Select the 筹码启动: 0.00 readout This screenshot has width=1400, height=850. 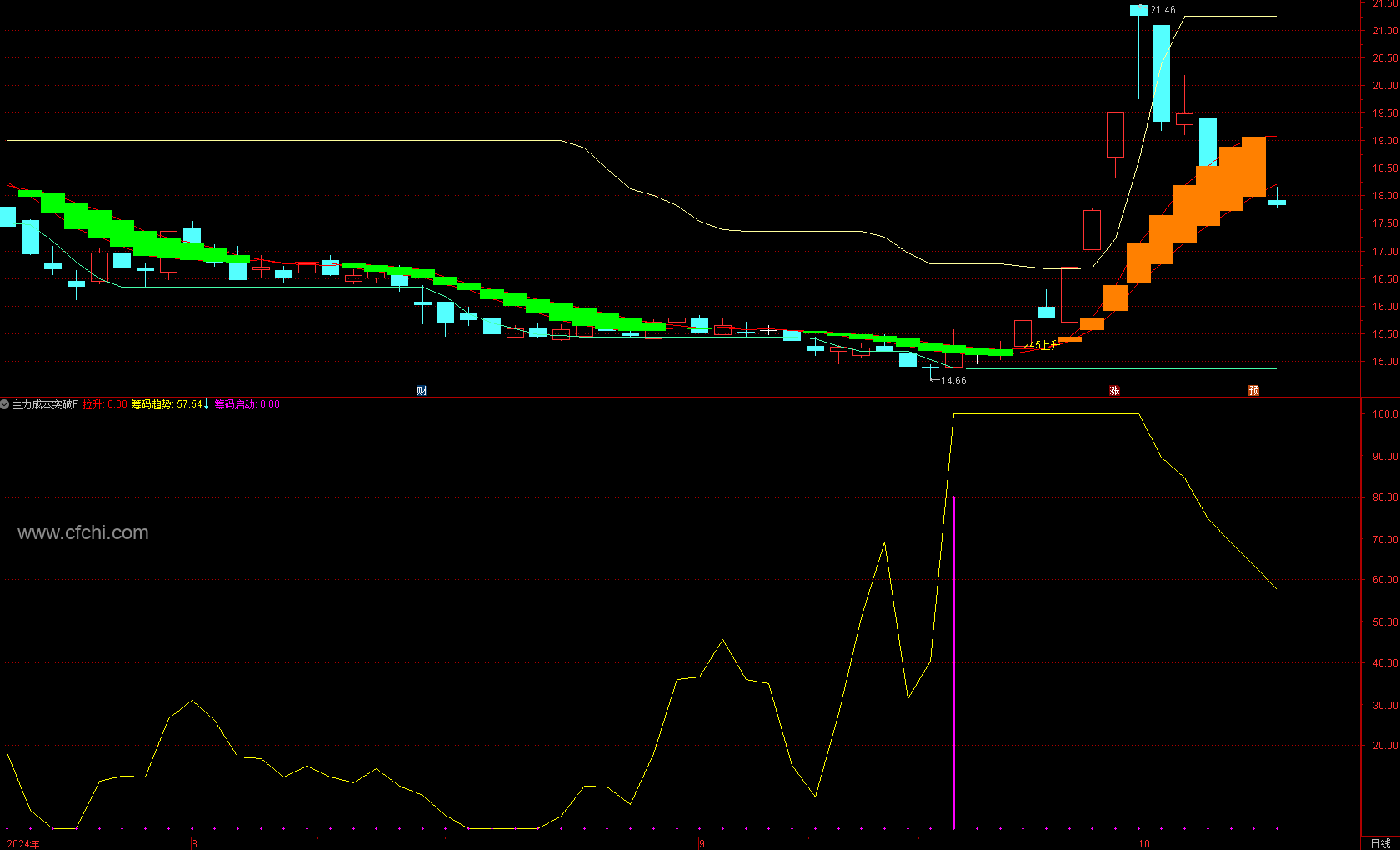point(247,404)
